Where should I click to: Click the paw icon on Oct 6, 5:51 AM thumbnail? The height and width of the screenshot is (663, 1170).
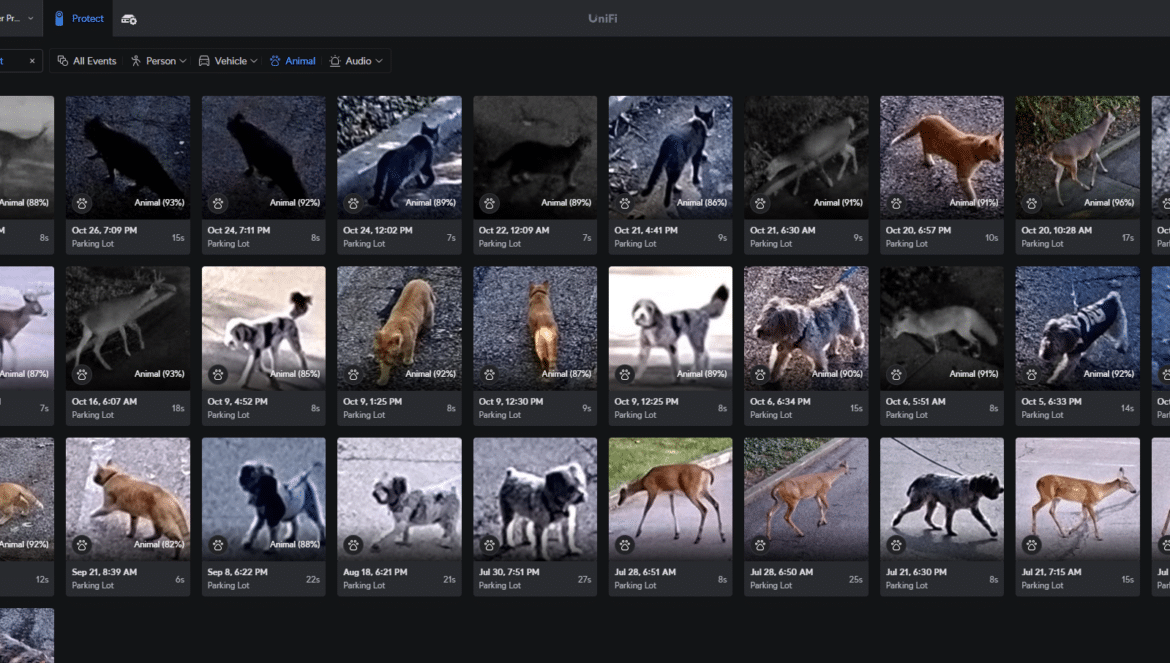coord(896,374)
